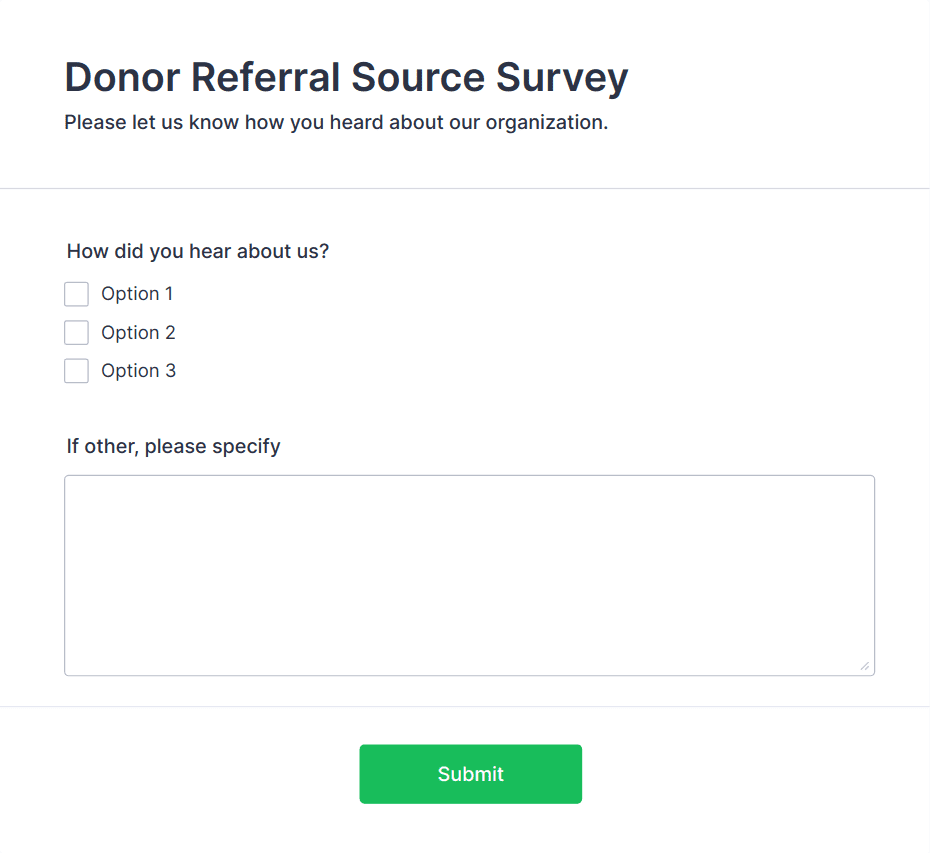The image size is (930, 853).
Task: Click the bottom edge of the text area
Action: pyautogui.click(x=470, y=672)
